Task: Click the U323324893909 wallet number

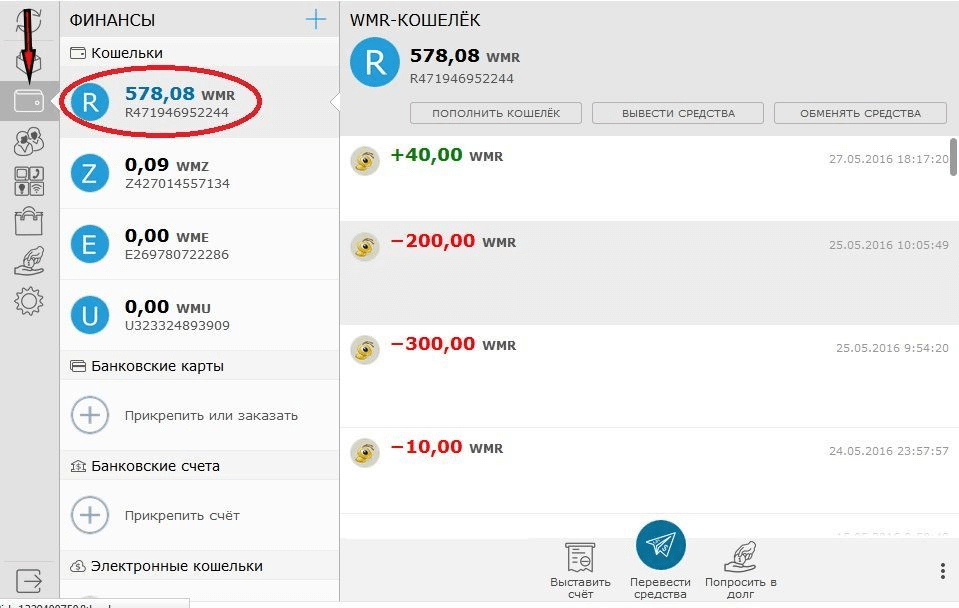Action: (177, 325)
